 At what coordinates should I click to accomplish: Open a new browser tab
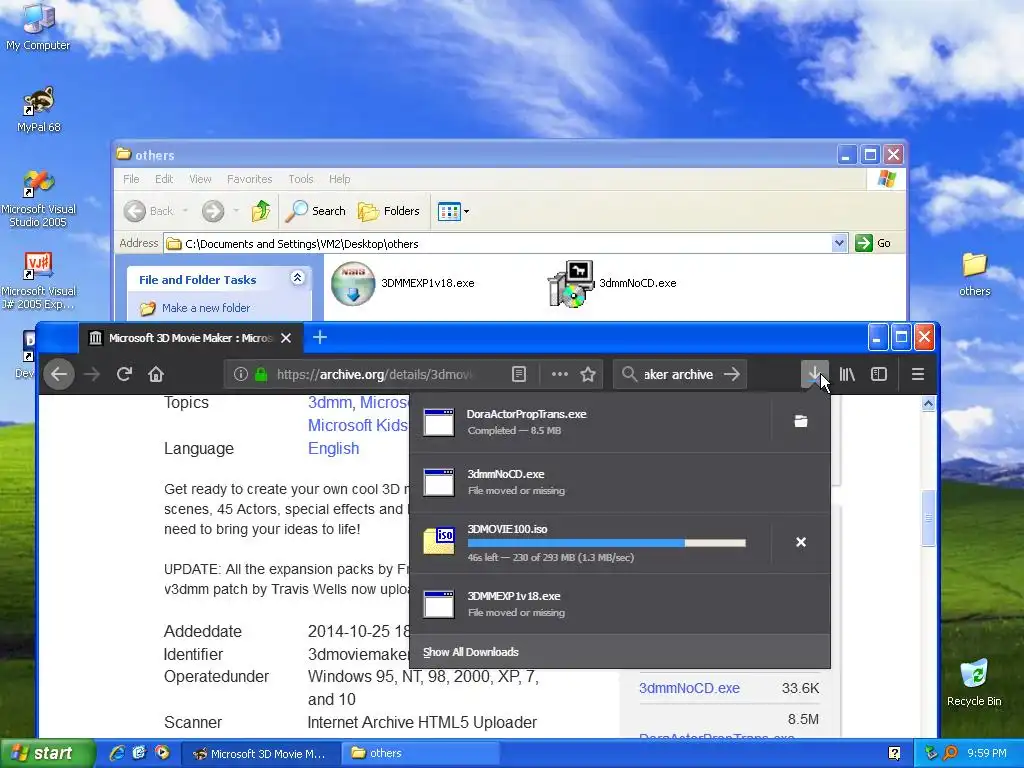319,338
